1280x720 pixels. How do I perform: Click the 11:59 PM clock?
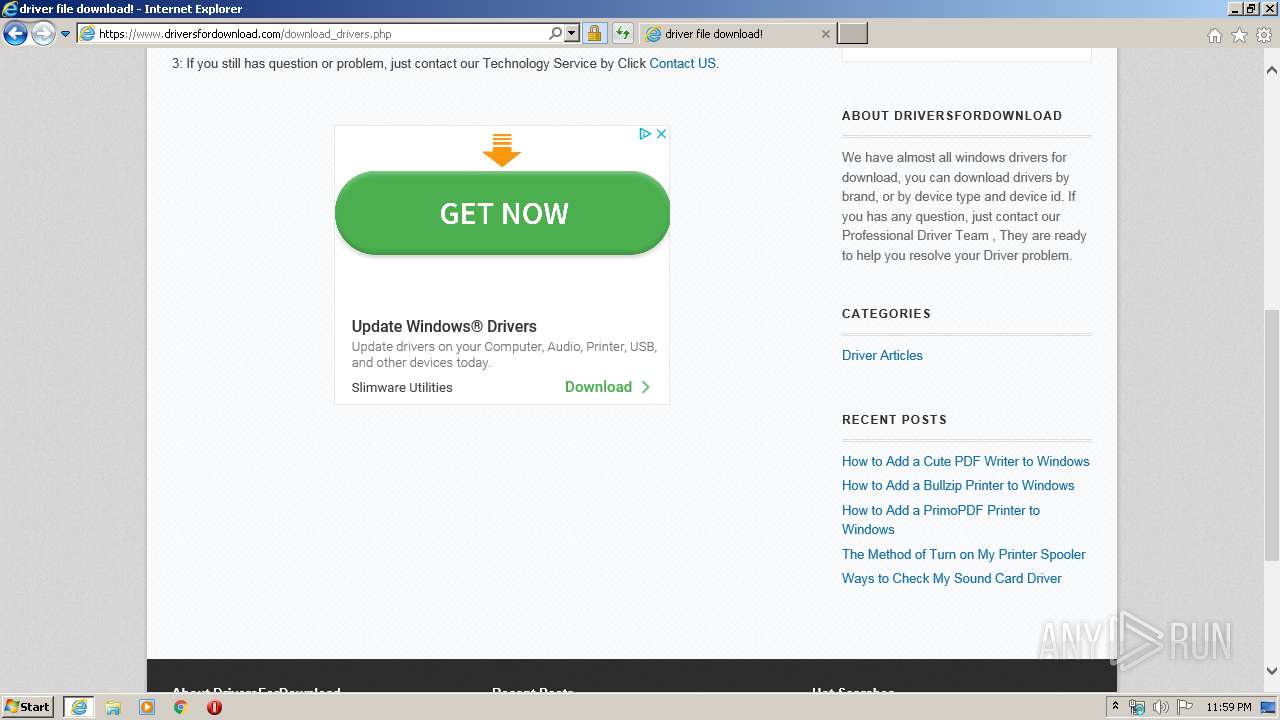click(x=1229, y=707)
